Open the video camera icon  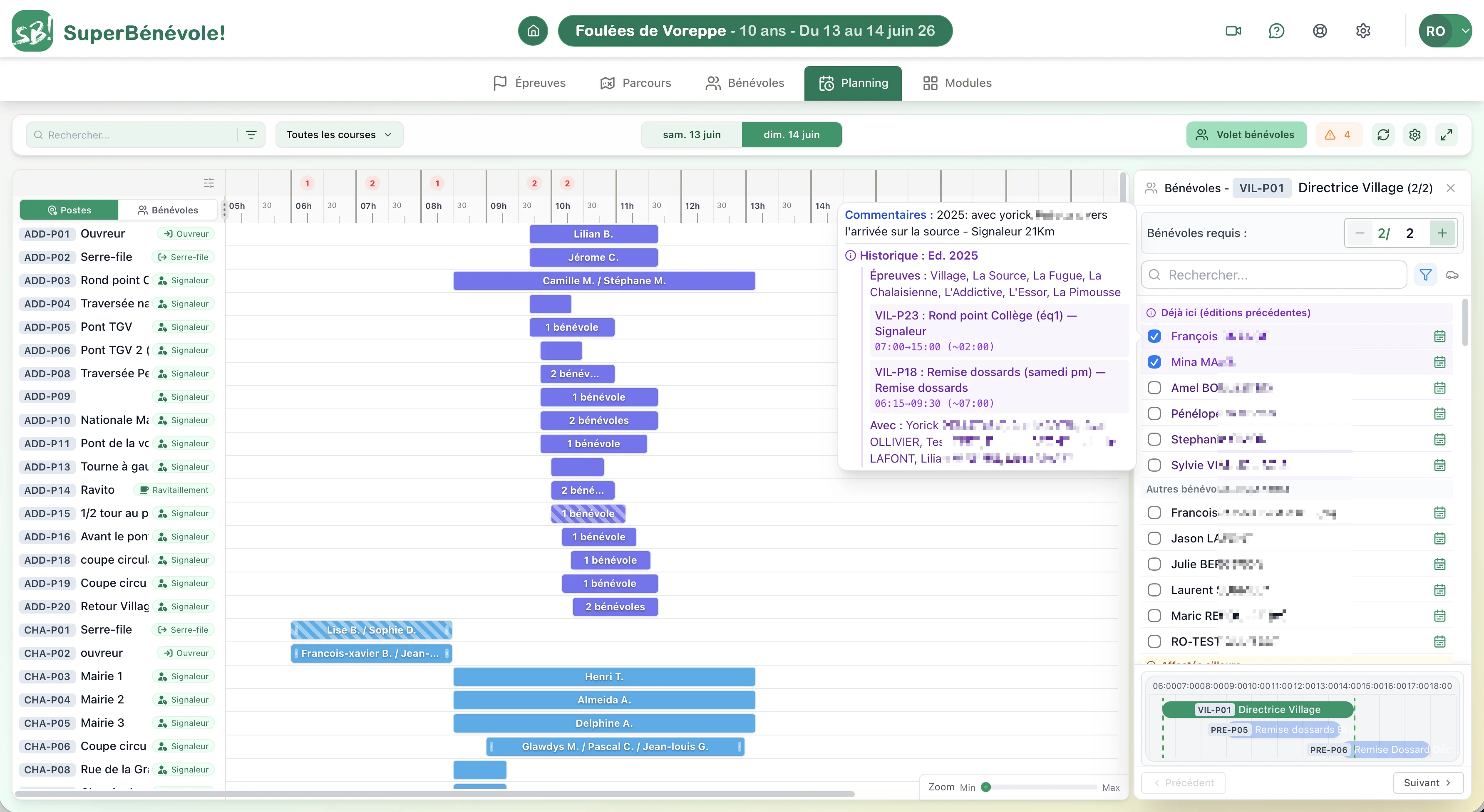[1233, 30]
